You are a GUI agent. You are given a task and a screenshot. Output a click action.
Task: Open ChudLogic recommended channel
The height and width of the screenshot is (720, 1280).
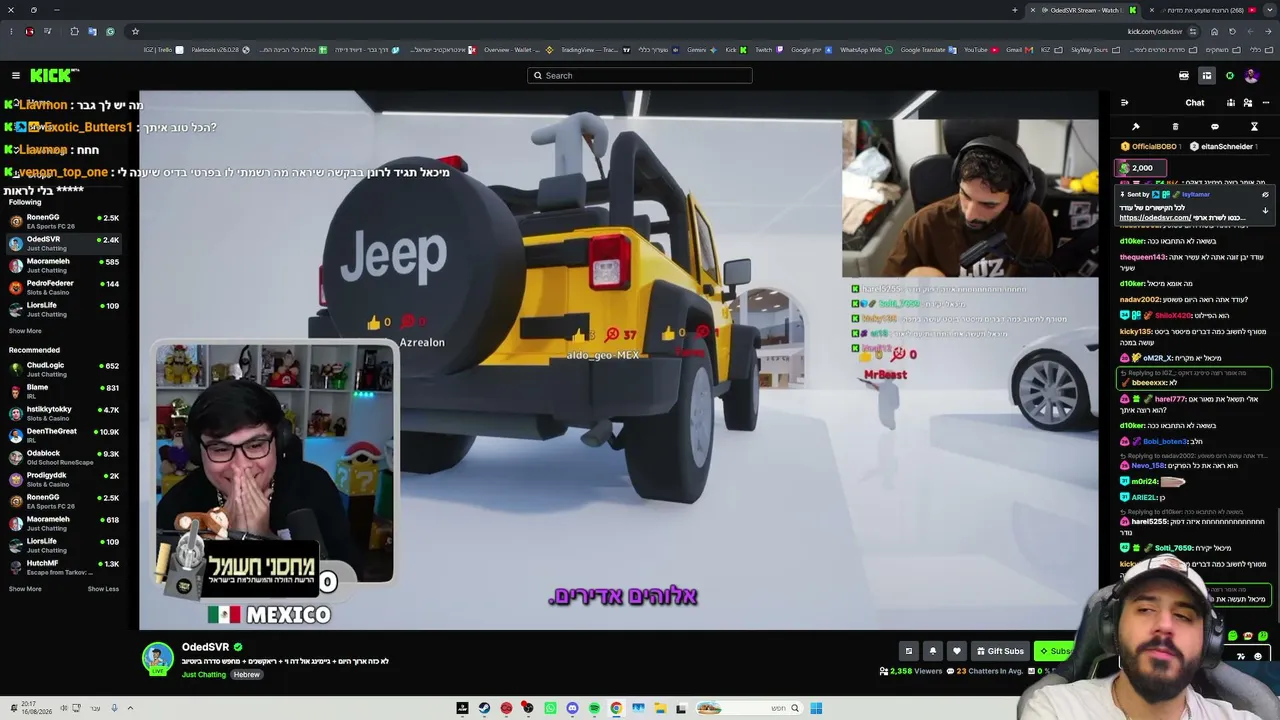click(64, 369)
